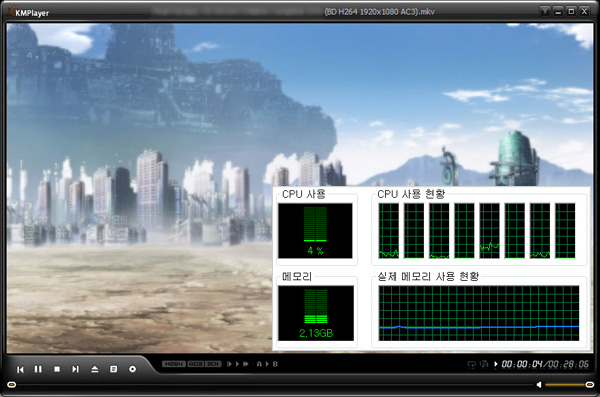Click the eject/open file icon
Viewport: 600px width, 397px height.
click(95, 369)
